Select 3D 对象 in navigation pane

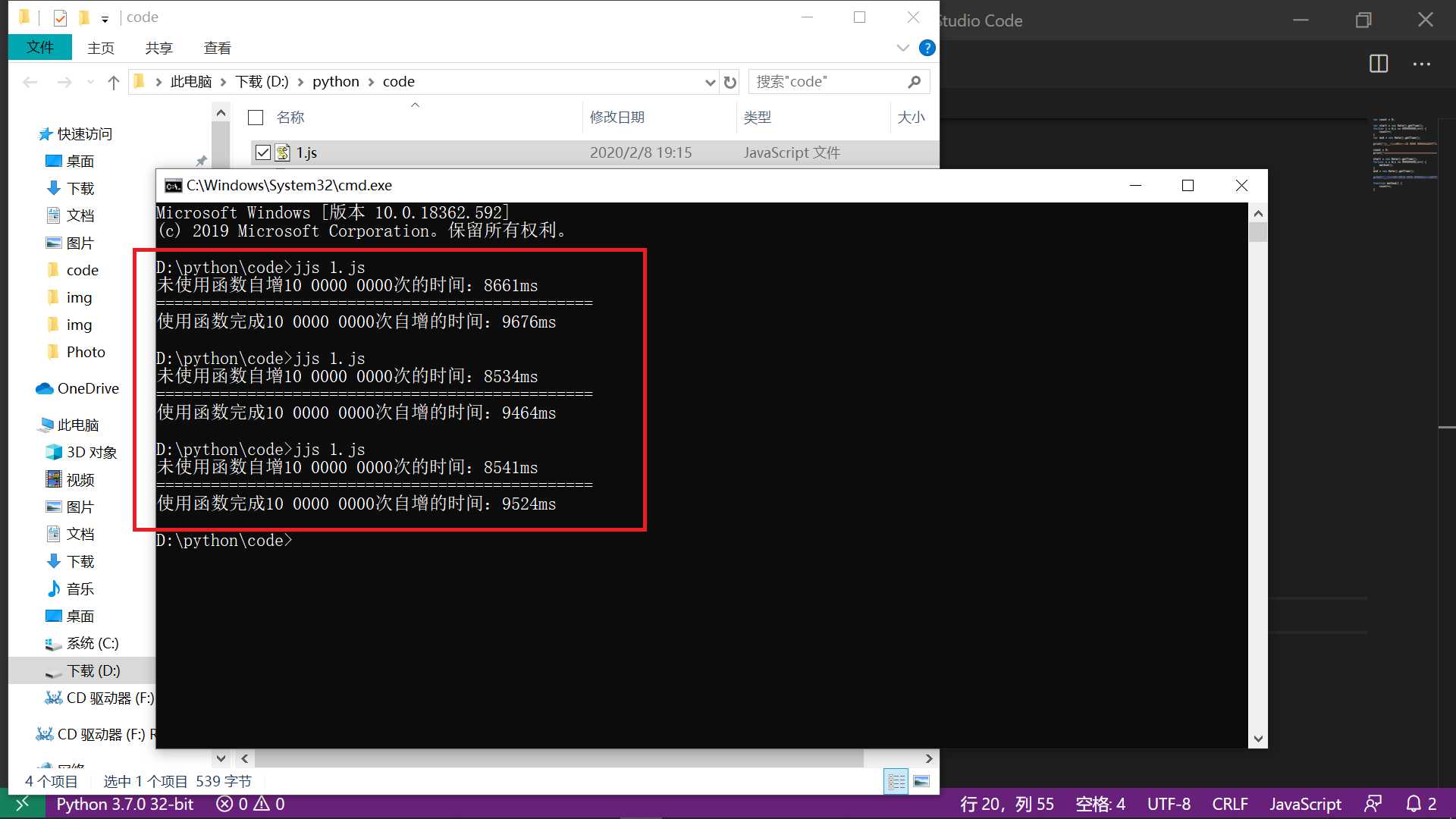coord(82,452)
